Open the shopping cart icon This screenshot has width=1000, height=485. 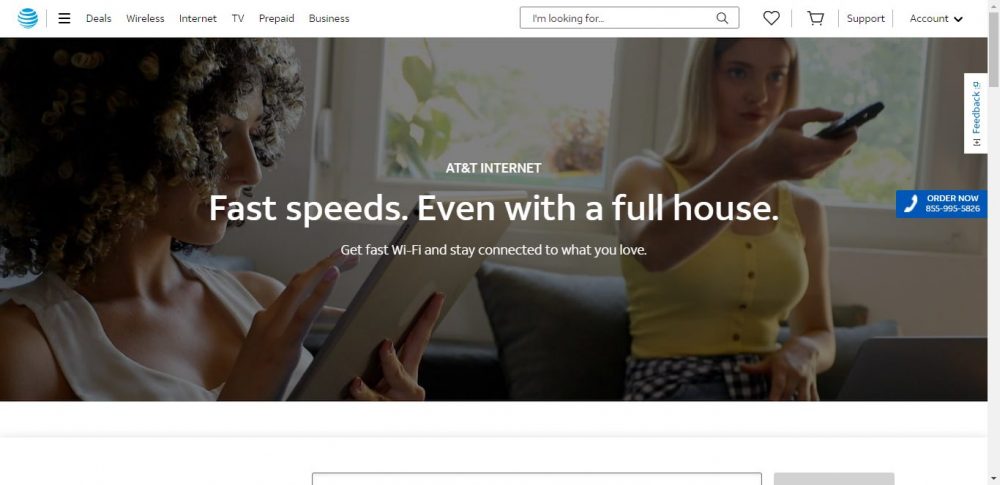click(815, 19)
